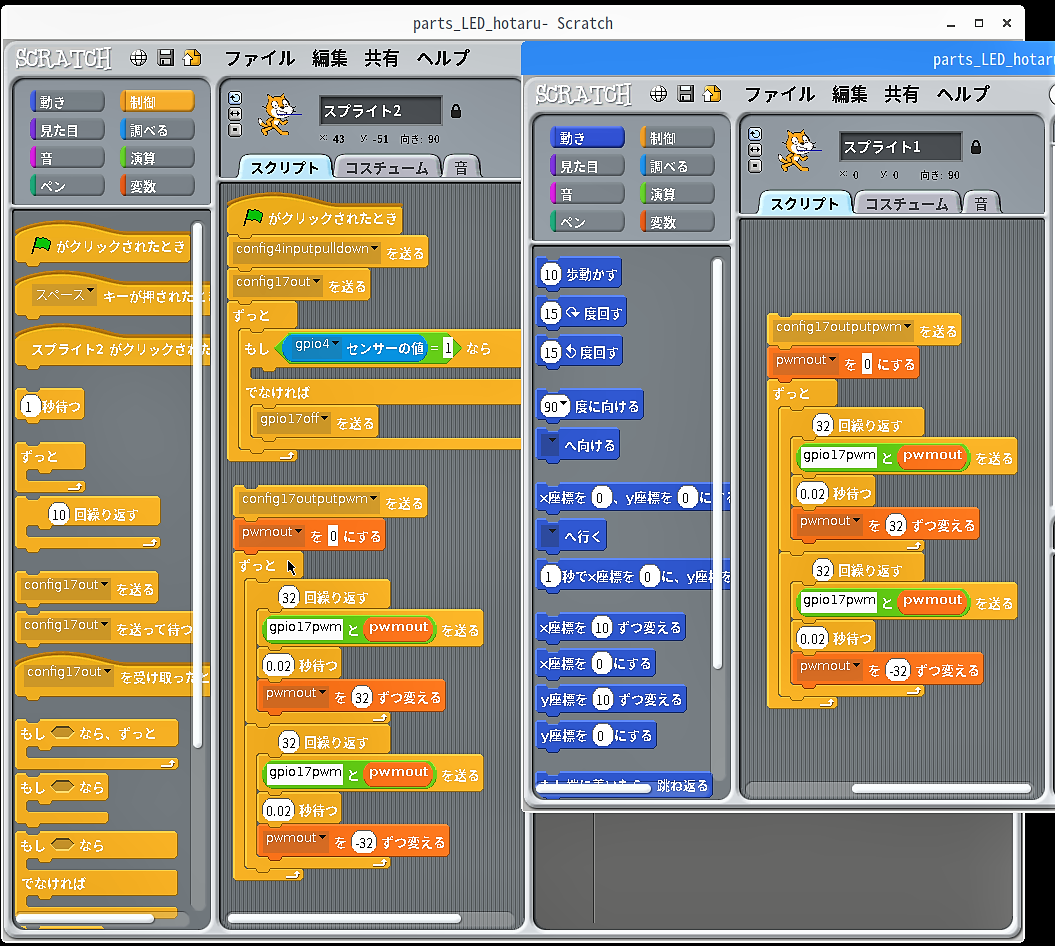Image resolution: width=1055 pixels, height=946 pixels.
Task: Click the language globe icon in right Scratch window
Action: tap(659, 94)
